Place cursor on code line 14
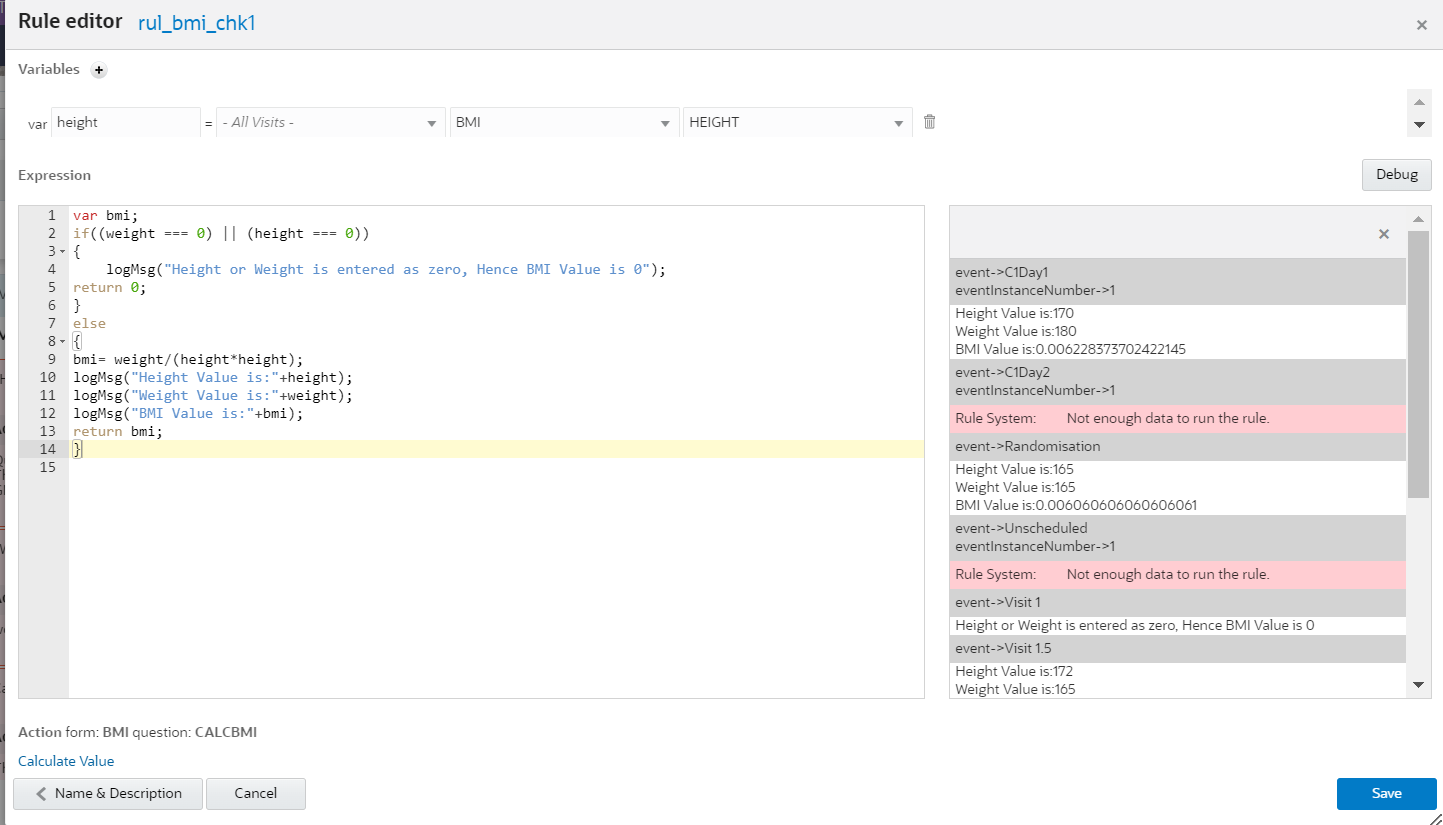Screen dimensions: 1443x825 [x=496, y=449]
